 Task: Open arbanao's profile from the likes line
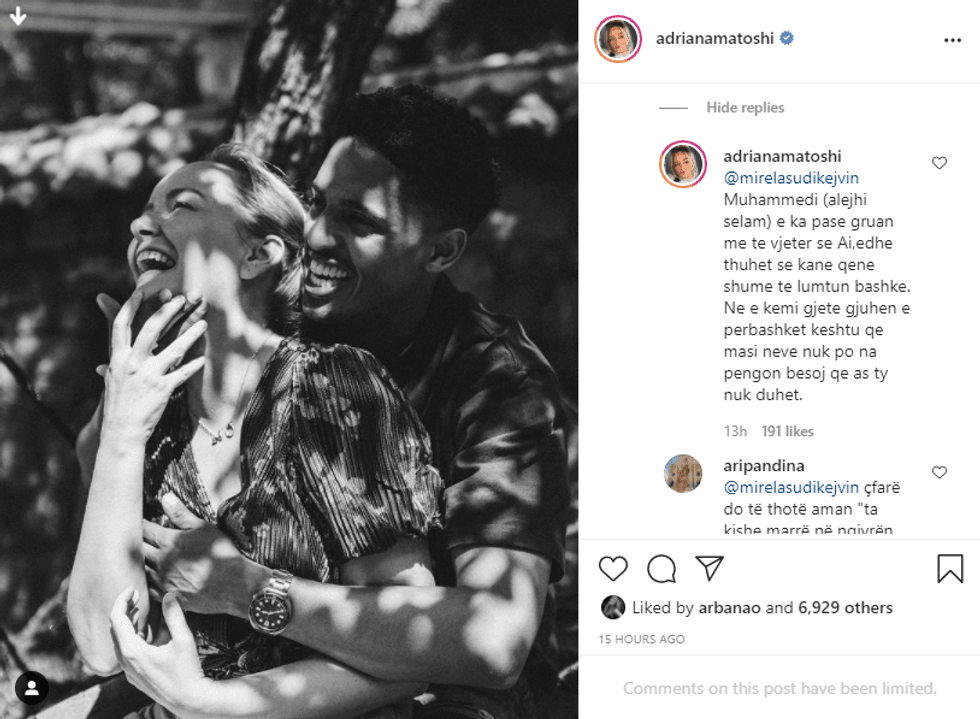click(x=729, y=607)
